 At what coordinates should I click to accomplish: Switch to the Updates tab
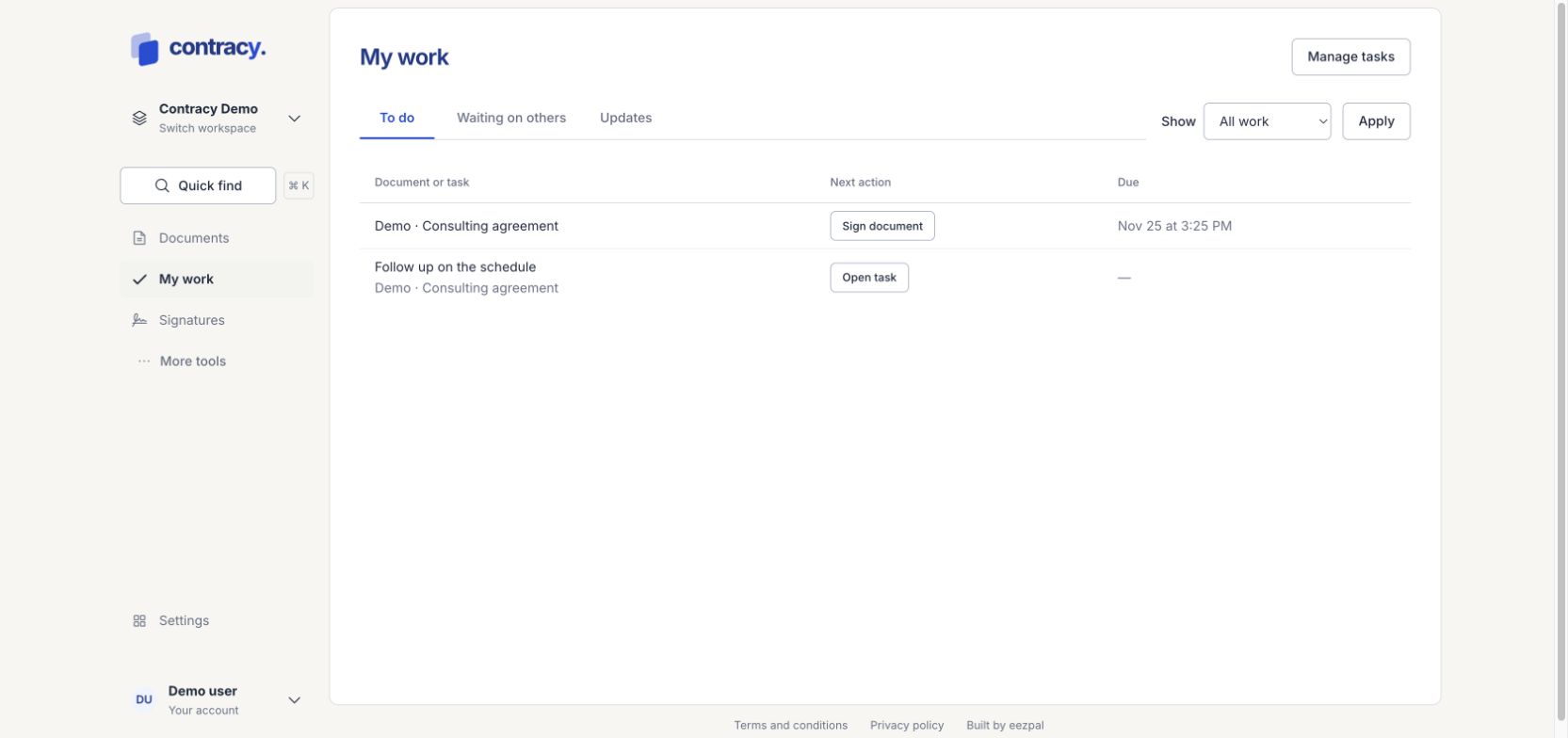tap(625, 118)
